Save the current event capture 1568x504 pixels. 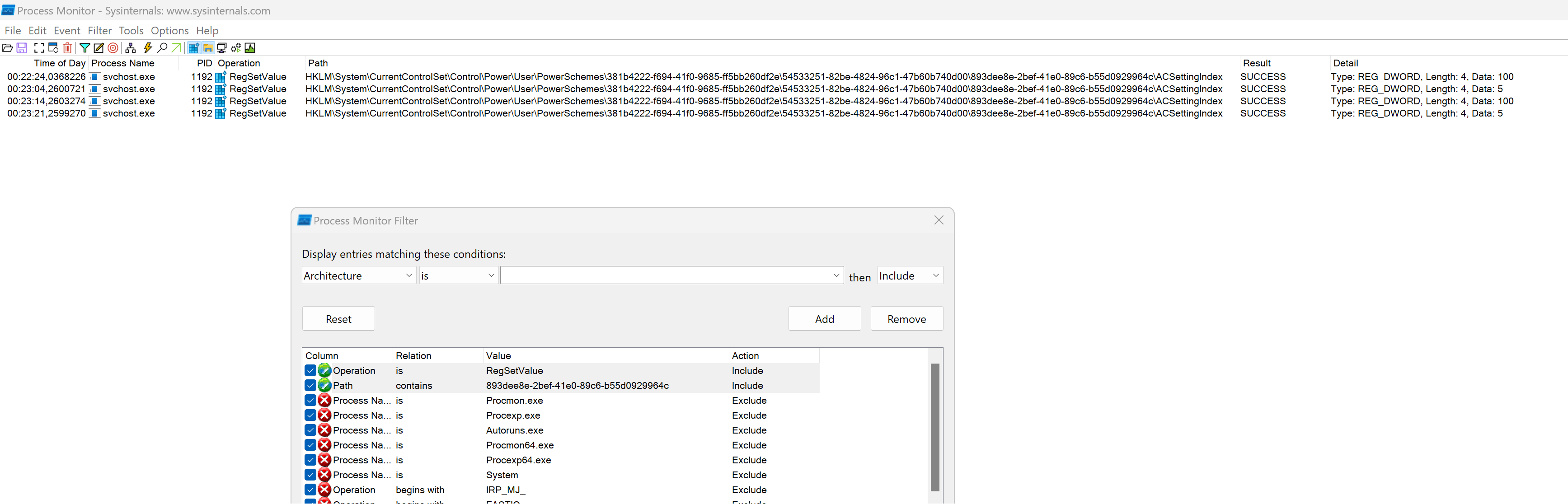22,48
